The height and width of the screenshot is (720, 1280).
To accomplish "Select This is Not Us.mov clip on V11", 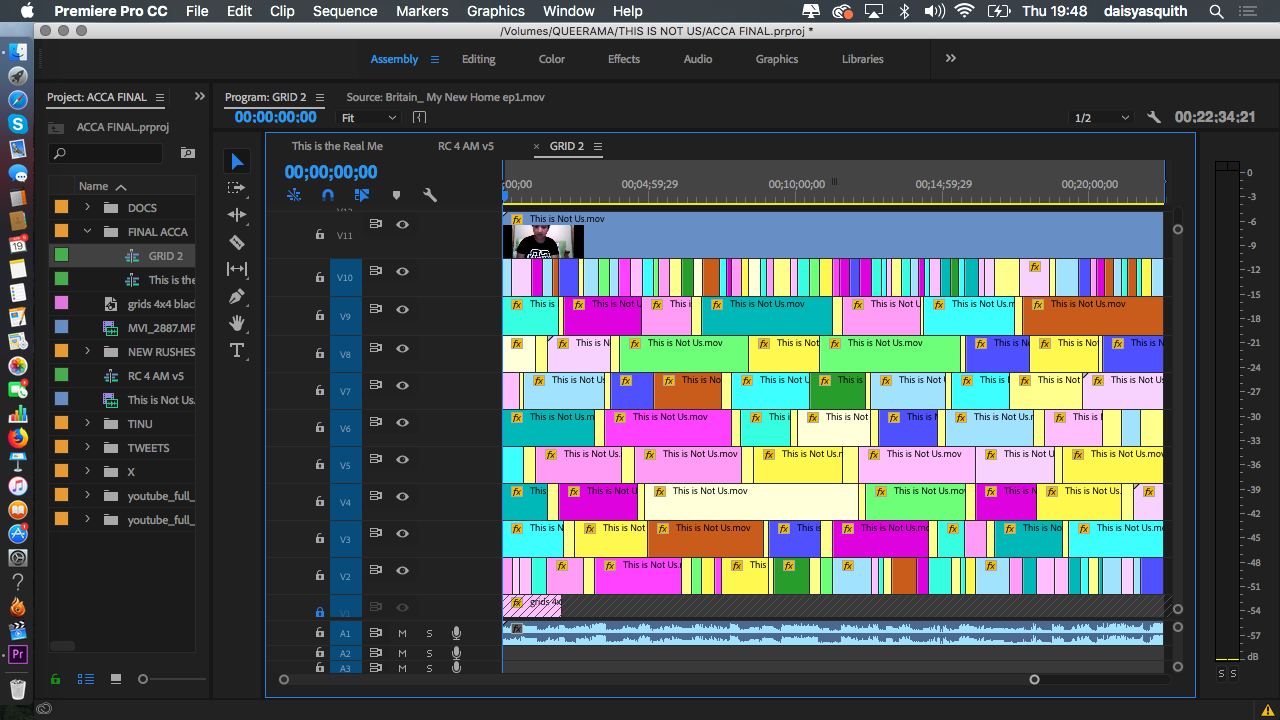I will coord(833,235).
